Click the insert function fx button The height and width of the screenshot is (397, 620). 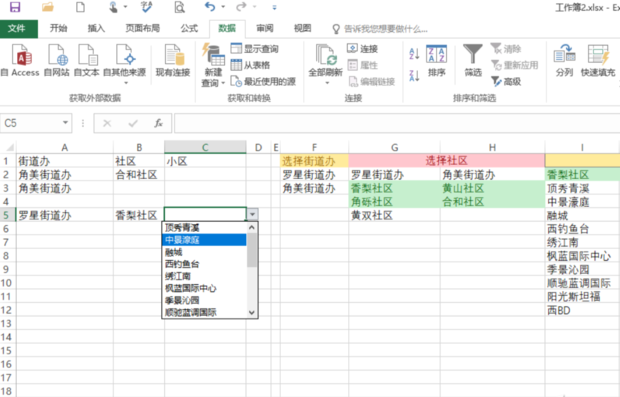[x=159, y=123]
